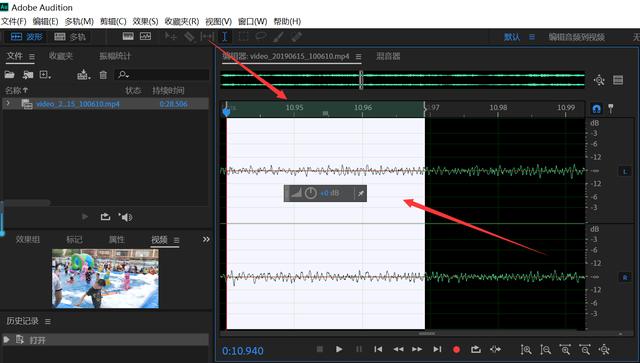
Task: Toggle snapping magnet icon on timeline
Action: pos(596,109)
